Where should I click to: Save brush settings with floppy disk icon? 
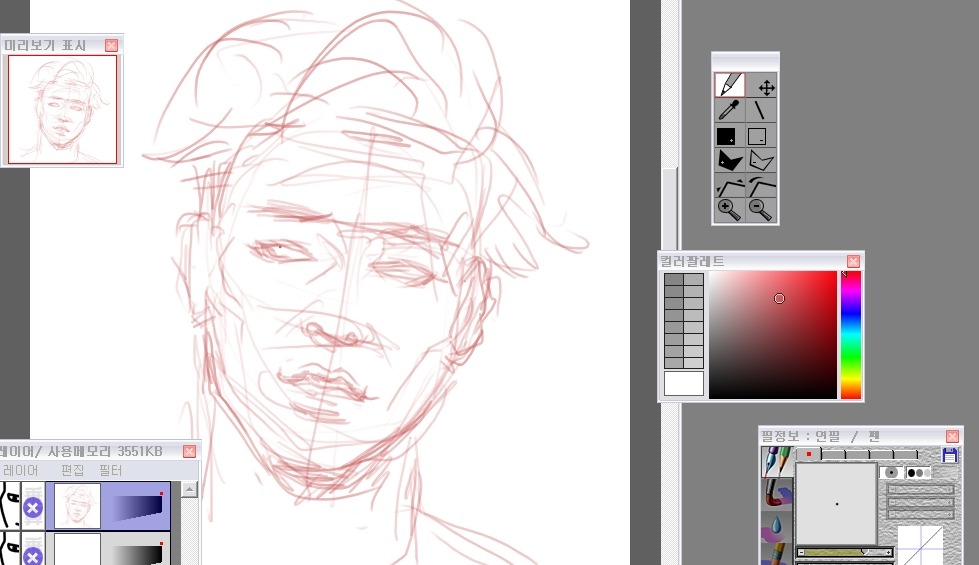point(950,455)
